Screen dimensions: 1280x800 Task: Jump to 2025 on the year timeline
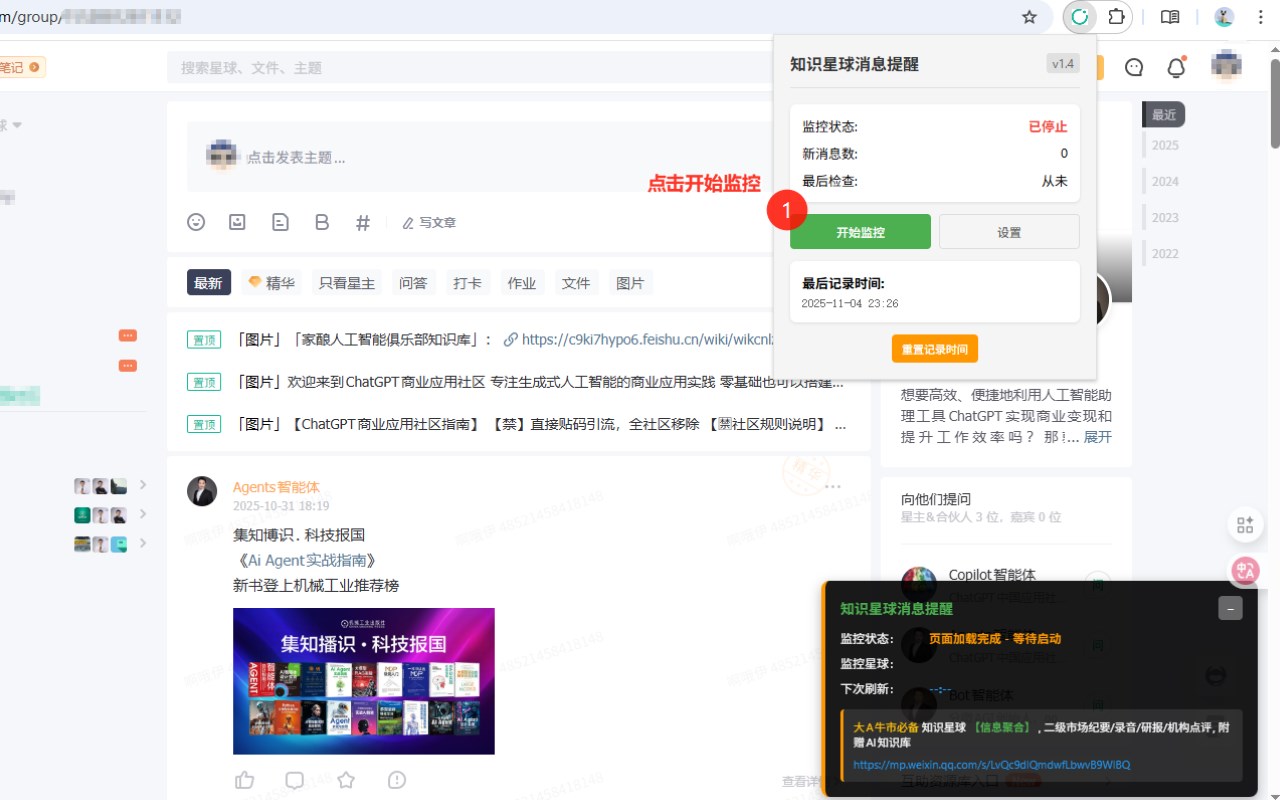pyautogui.click(x=1165, y=145)
